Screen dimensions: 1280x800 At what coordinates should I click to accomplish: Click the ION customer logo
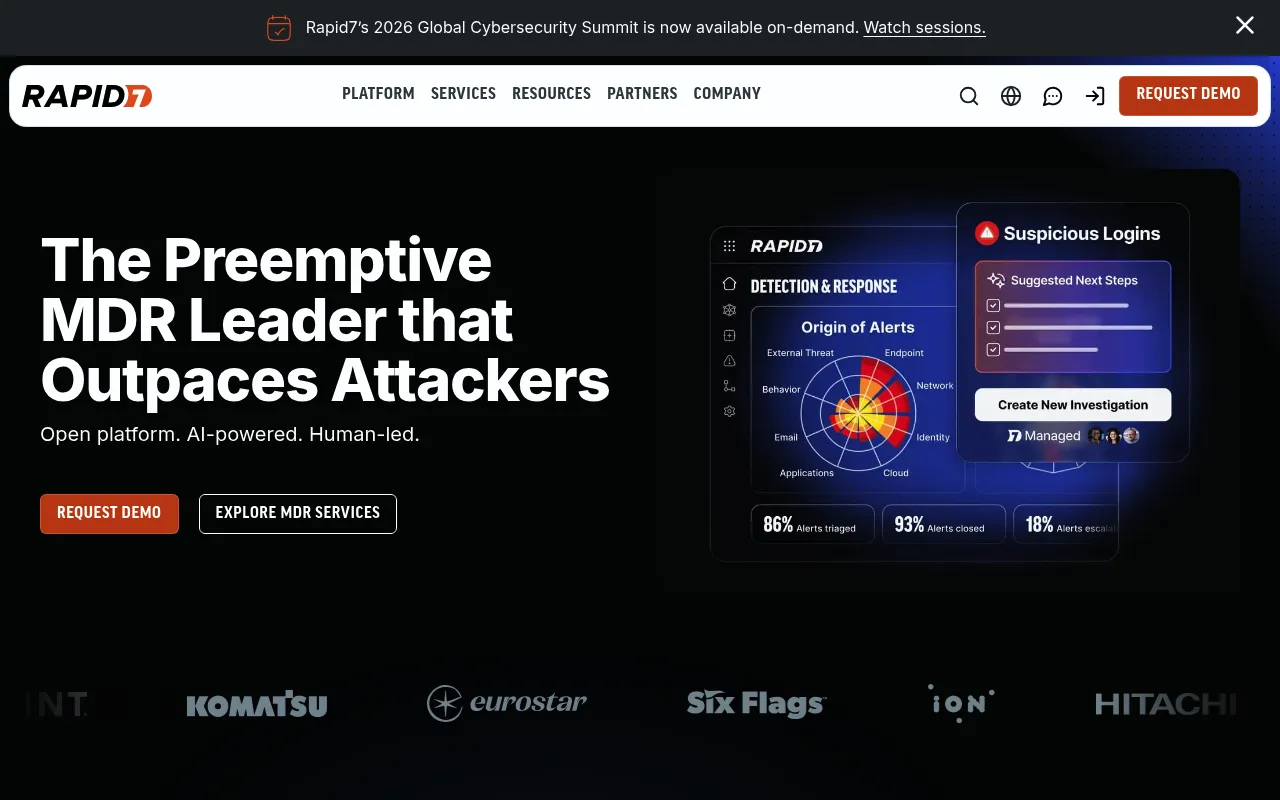click(961, 703)
